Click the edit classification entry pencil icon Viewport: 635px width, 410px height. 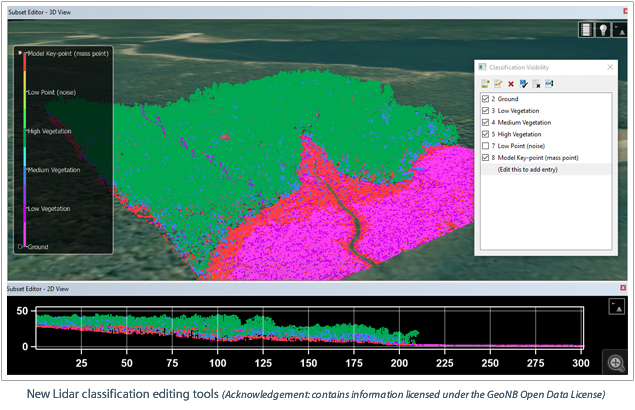(x=498, y=83)
